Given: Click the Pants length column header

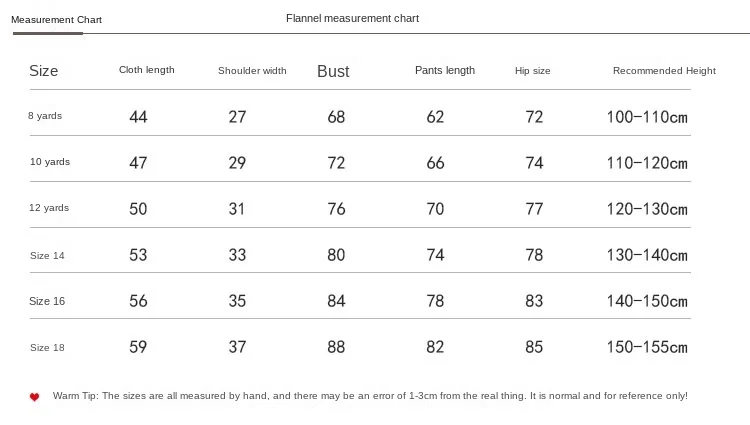Looking at the screenshot, I should click(x=445, y=70).
